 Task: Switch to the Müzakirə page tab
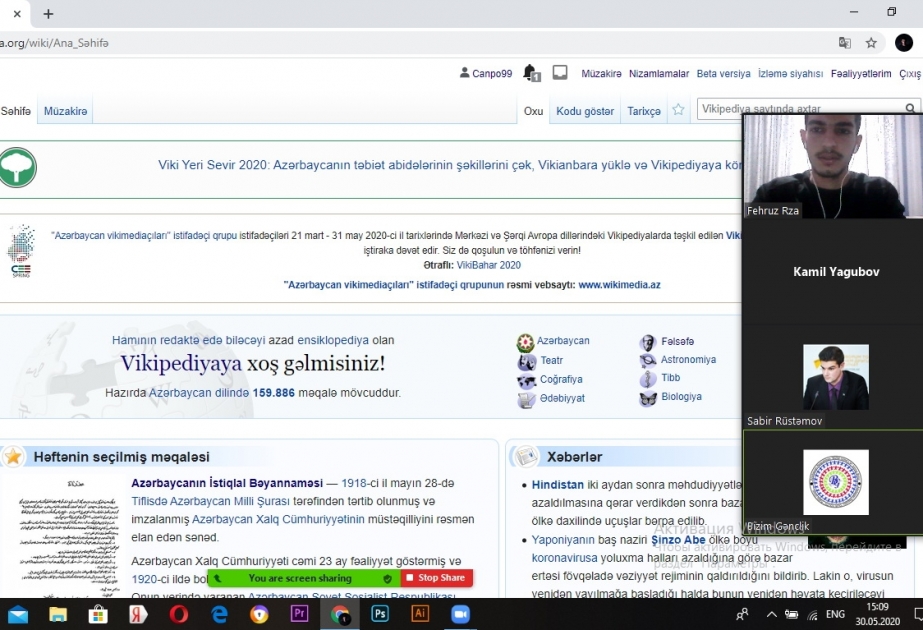tap(65, 111)
